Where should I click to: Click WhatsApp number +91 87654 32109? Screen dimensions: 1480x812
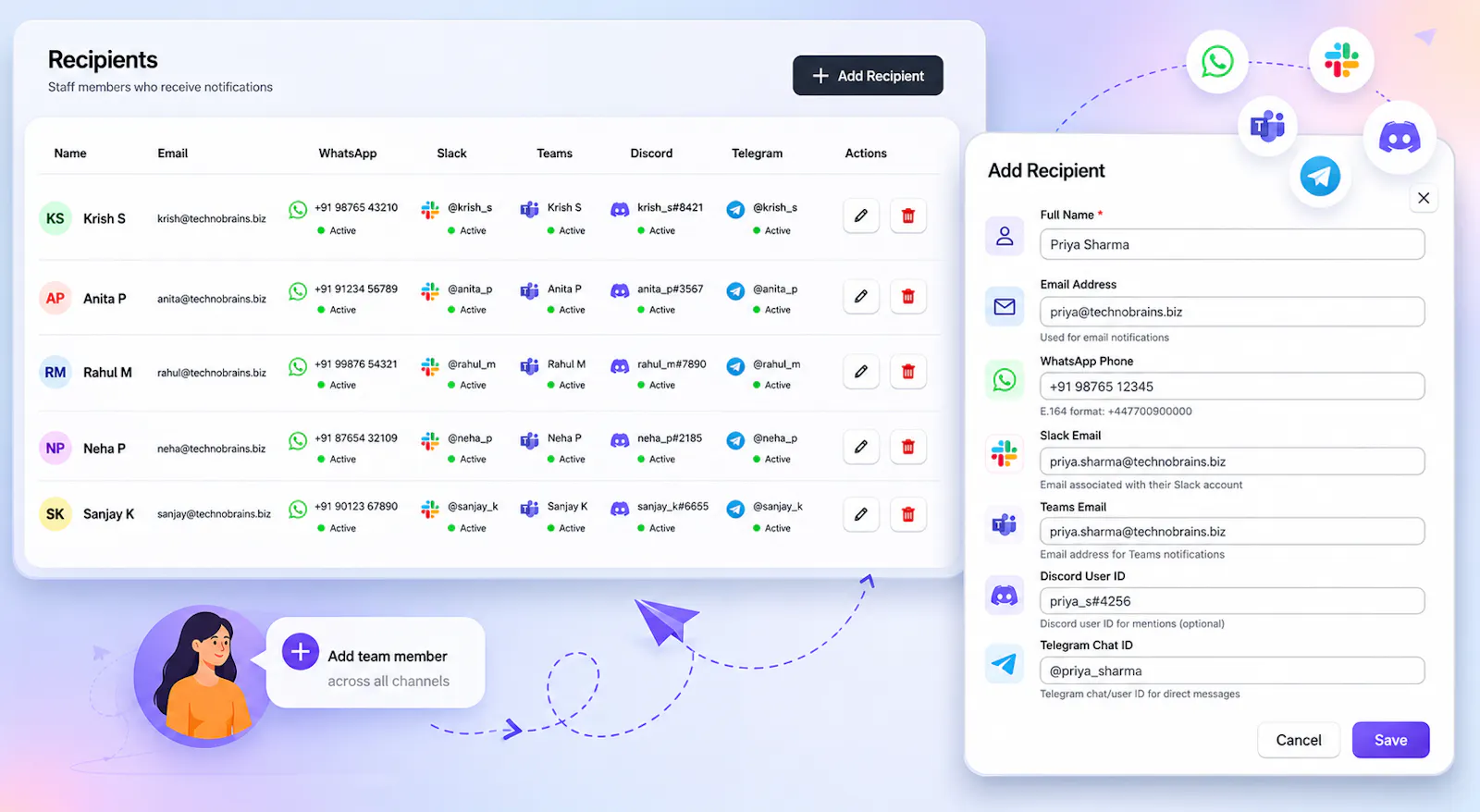[x=356, y=438]
